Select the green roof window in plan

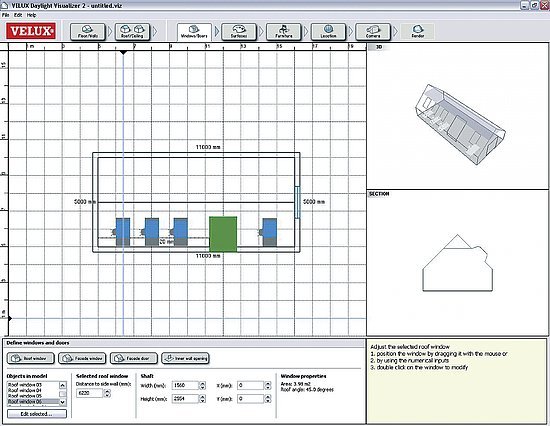[223, 234]
